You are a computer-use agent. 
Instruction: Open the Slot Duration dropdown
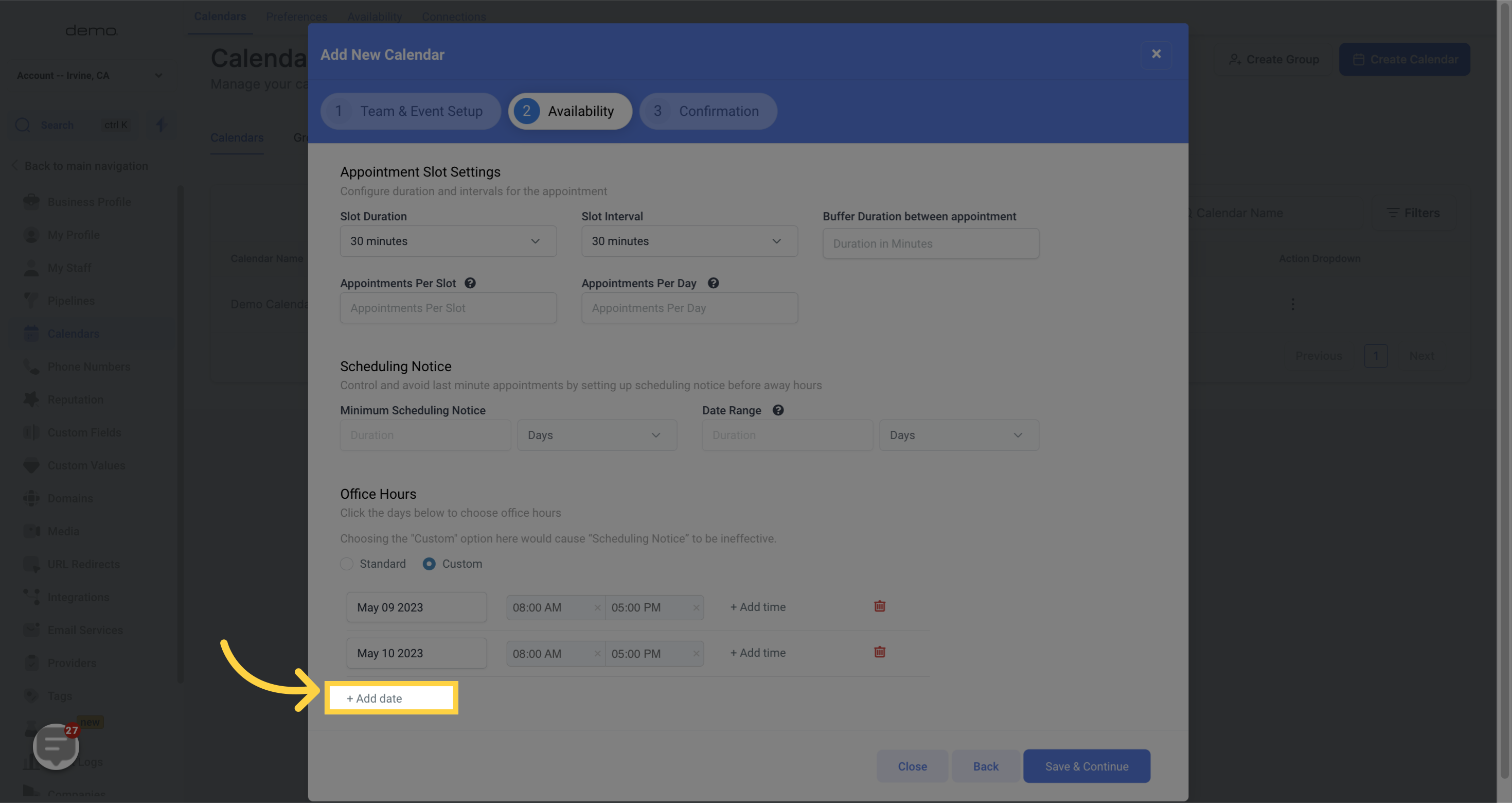coord(448,241)
